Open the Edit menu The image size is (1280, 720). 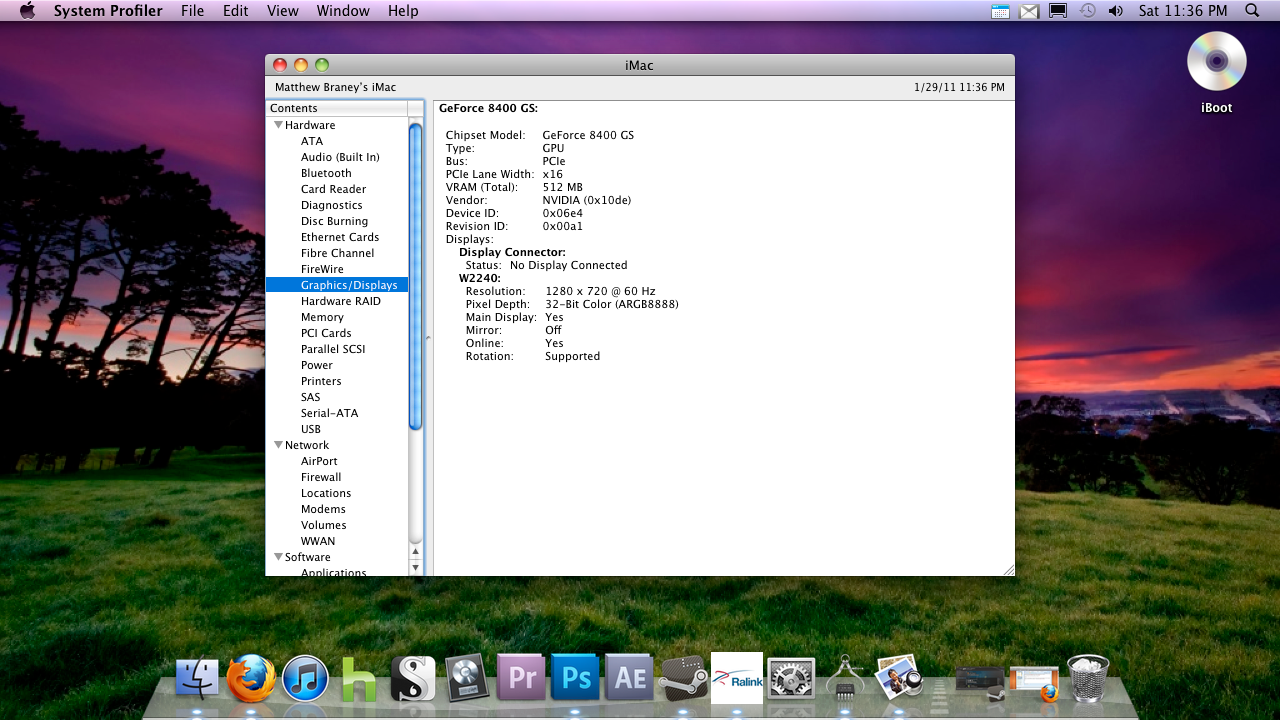(x=236, y=10)
